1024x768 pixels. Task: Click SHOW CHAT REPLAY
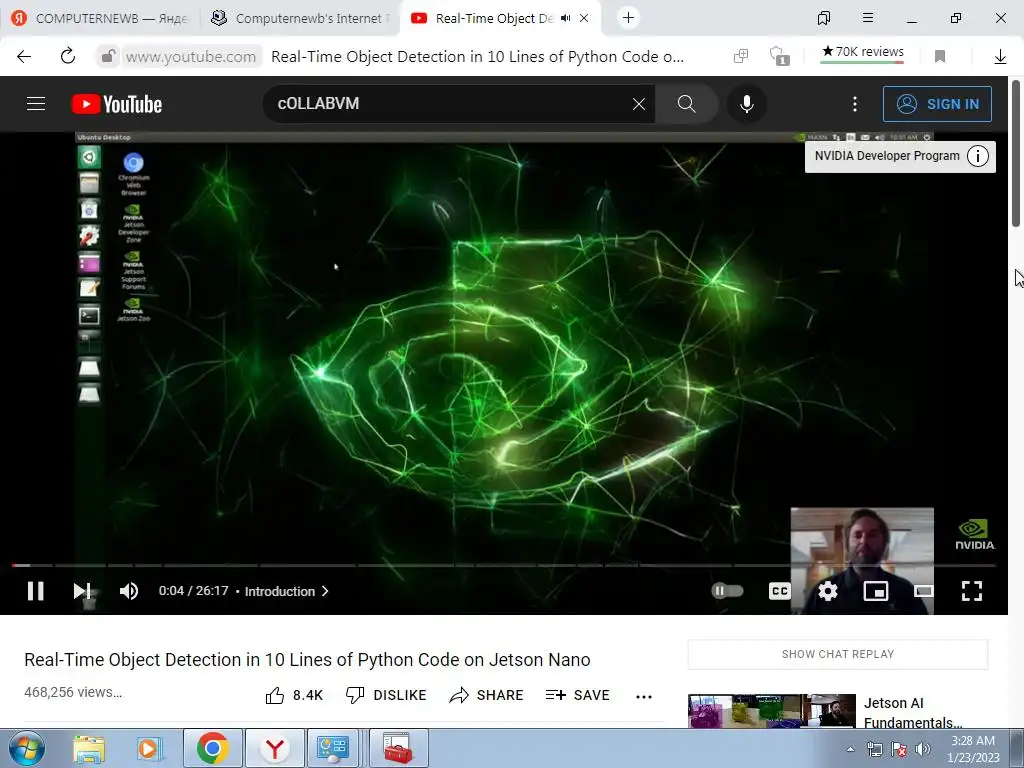pos(838,654)
